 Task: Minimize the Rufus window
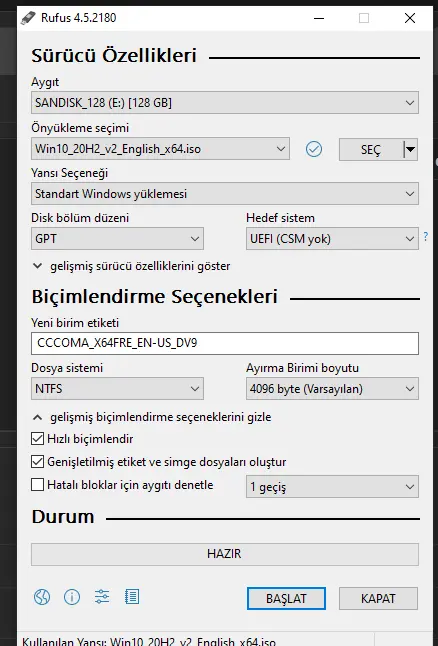click(x=319, y=18)
